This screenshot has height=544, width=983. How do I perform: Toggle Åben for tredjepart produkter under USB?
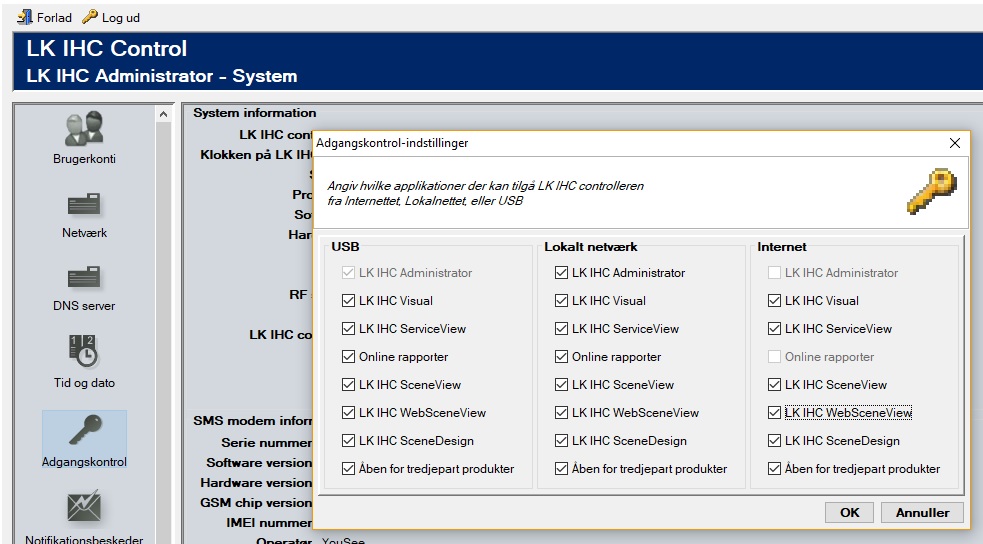click(348, 469)
